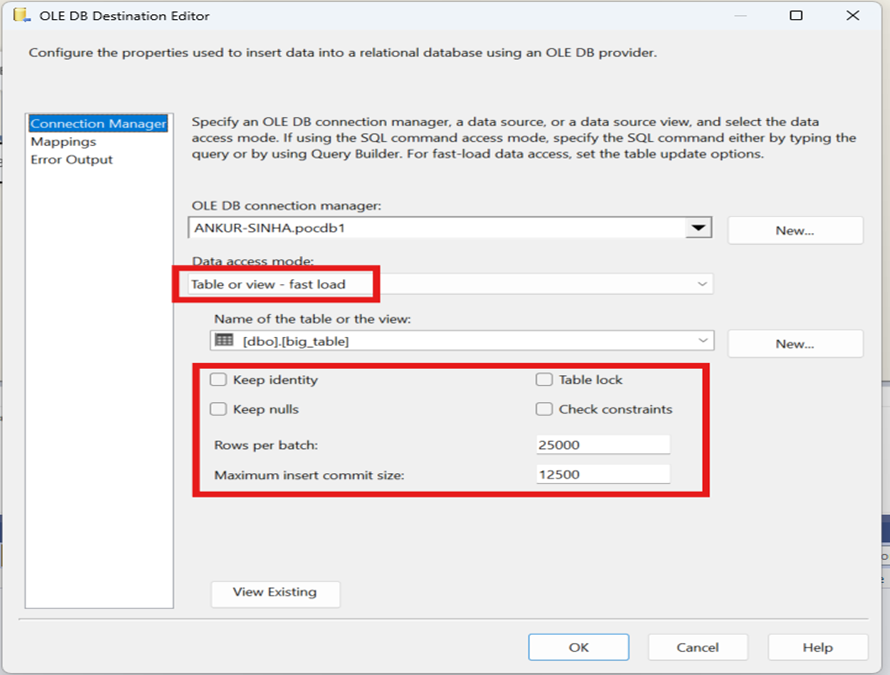Switch to the Mappings page

[63, 142]
